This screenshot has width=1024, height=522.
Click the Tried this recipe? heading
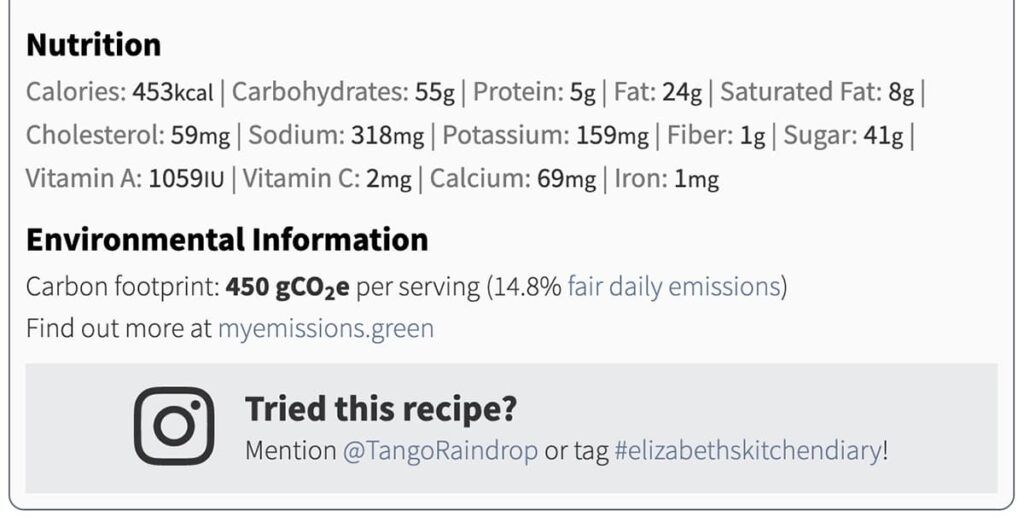[x=381, y=409]
